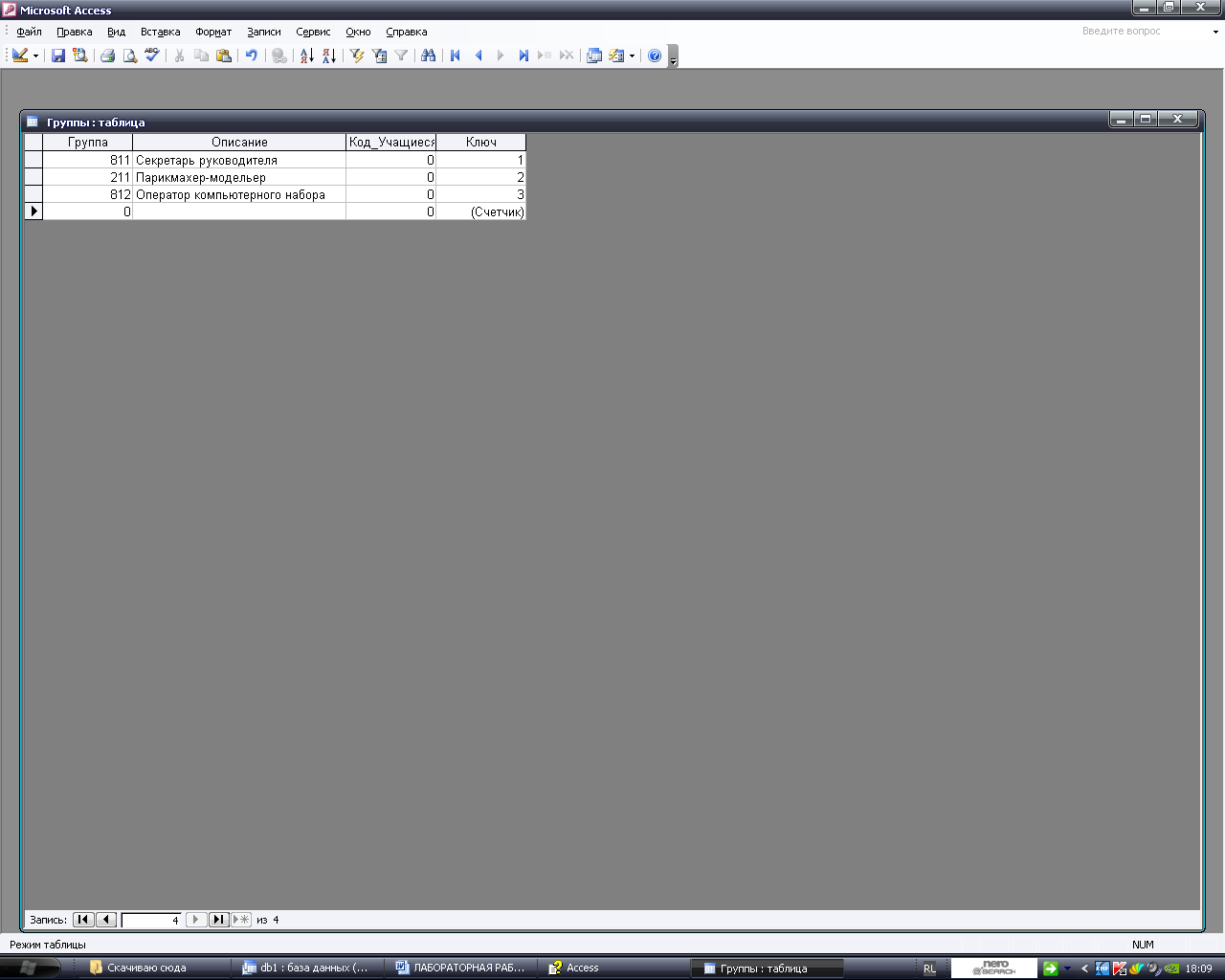Save the table with the floppy disk icon

tap(58, 56)
